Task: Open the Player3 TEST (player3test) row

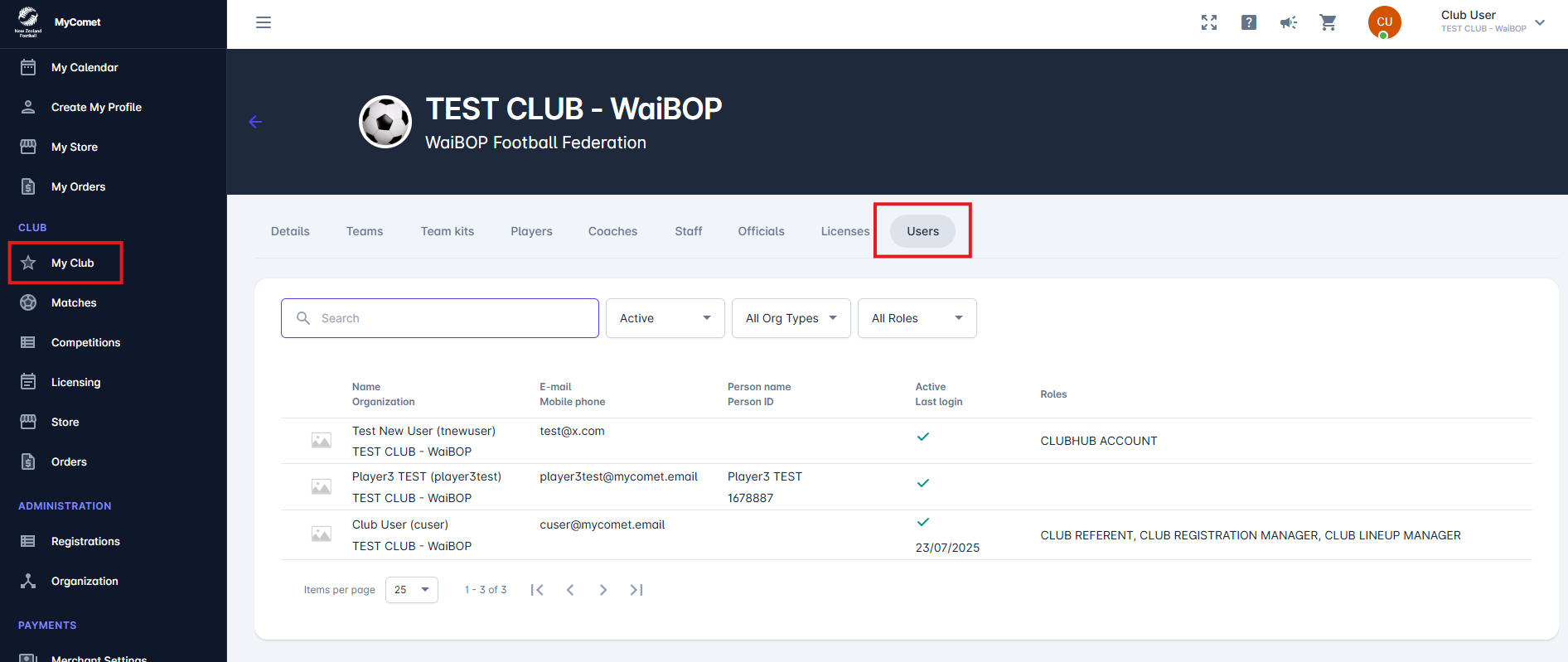Action: 906,487
